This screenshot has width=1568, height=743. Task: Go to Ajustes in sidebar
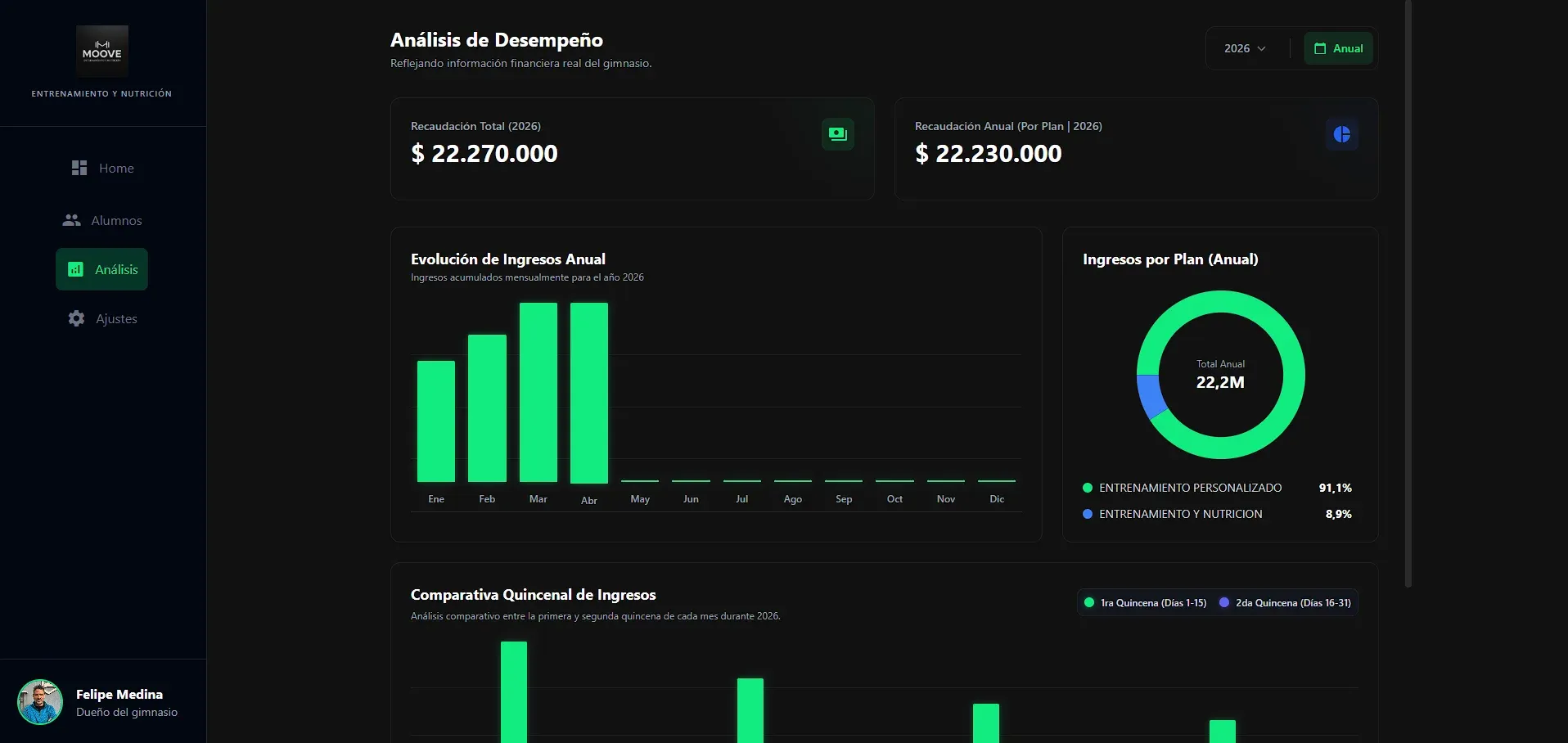[102, 318]
